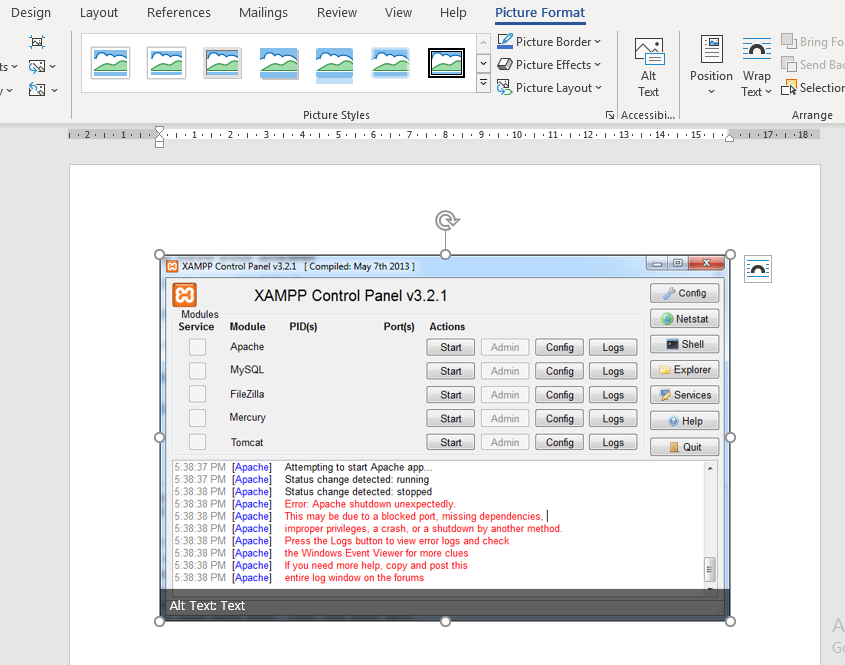This screenshot has height=665, width=845.
Task: Switch to the Layout tab
Action: [x=99, y=12]
